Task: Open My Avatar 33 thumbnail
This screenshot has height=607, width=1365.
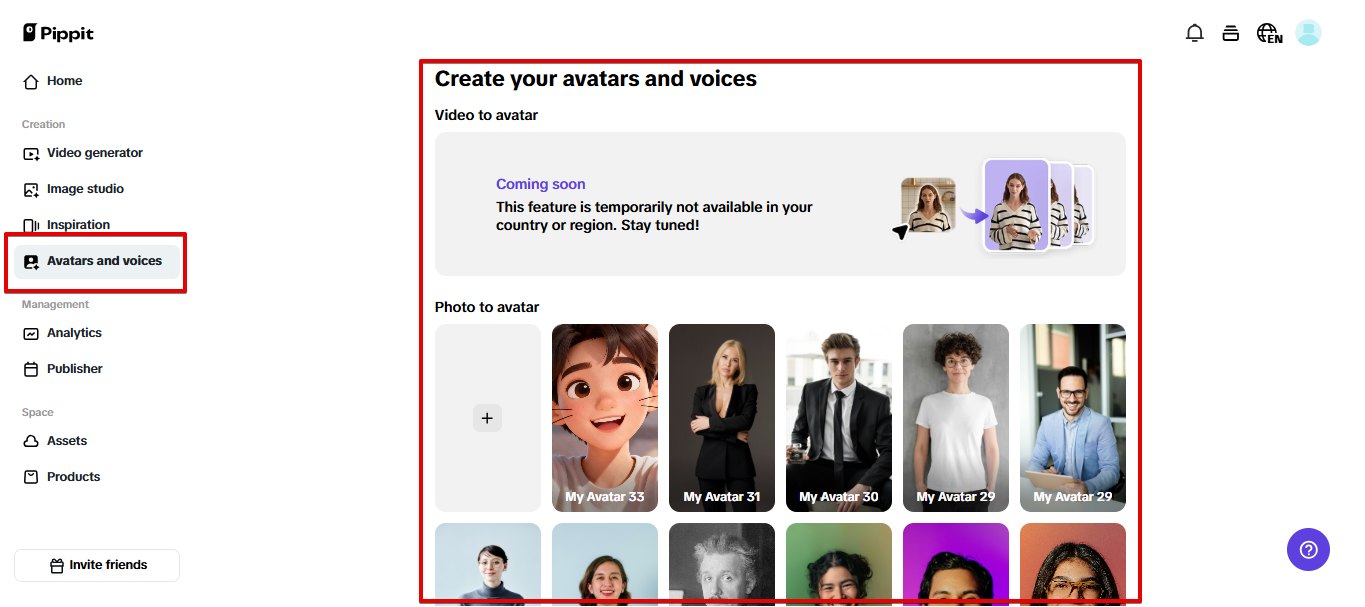Action: pos(604,418)
